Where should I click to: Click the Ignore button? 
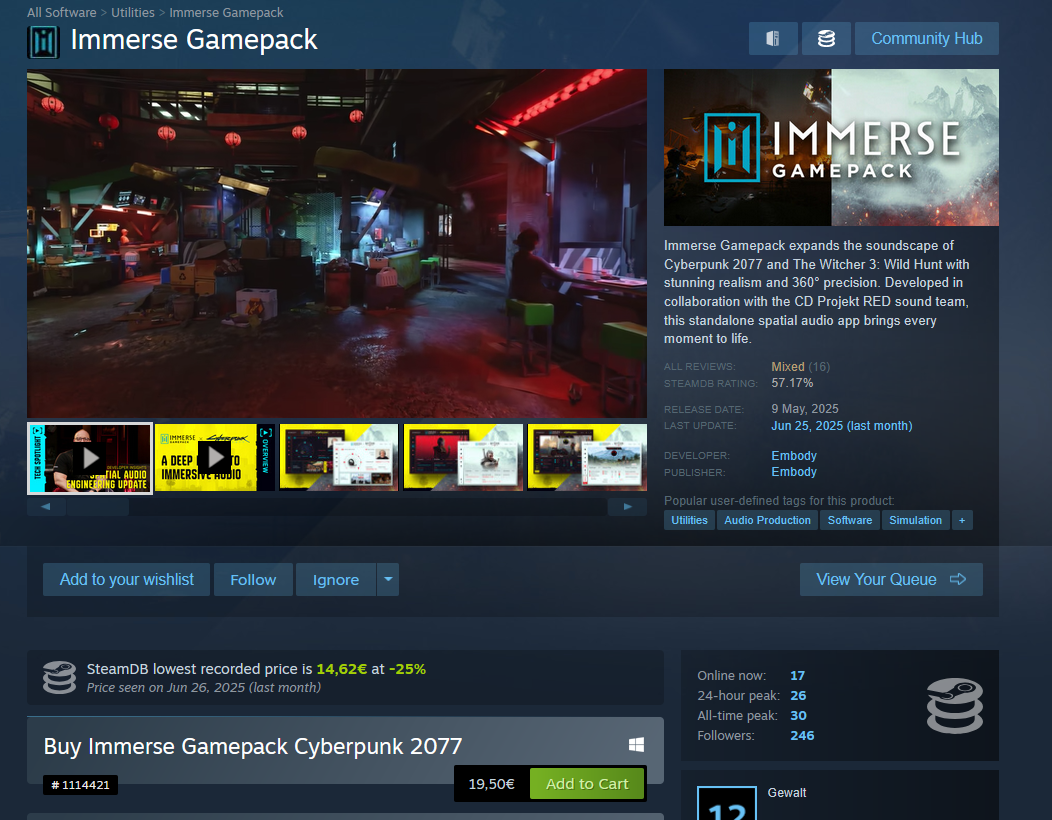point(335,580)
